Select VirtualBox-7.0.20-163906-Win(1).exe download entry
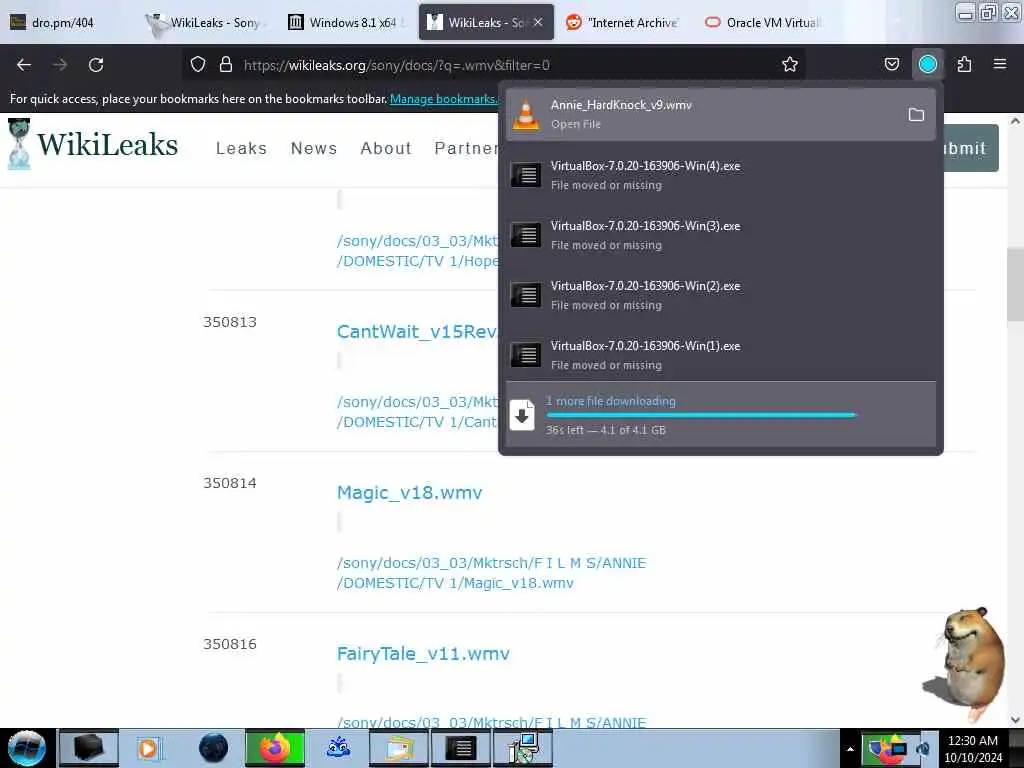This screenshot has height=768, width=1024. click(x=721, y=355)
